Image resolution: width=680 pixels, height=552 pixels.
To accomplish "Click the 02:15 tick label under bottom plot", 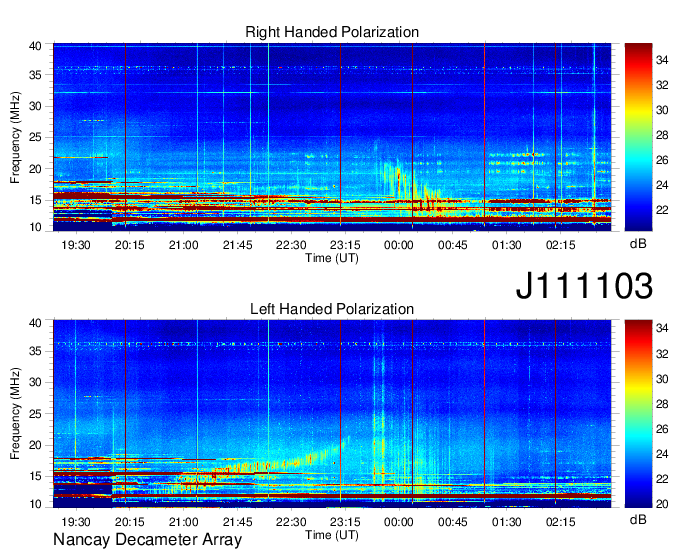I will click(560, 522).
